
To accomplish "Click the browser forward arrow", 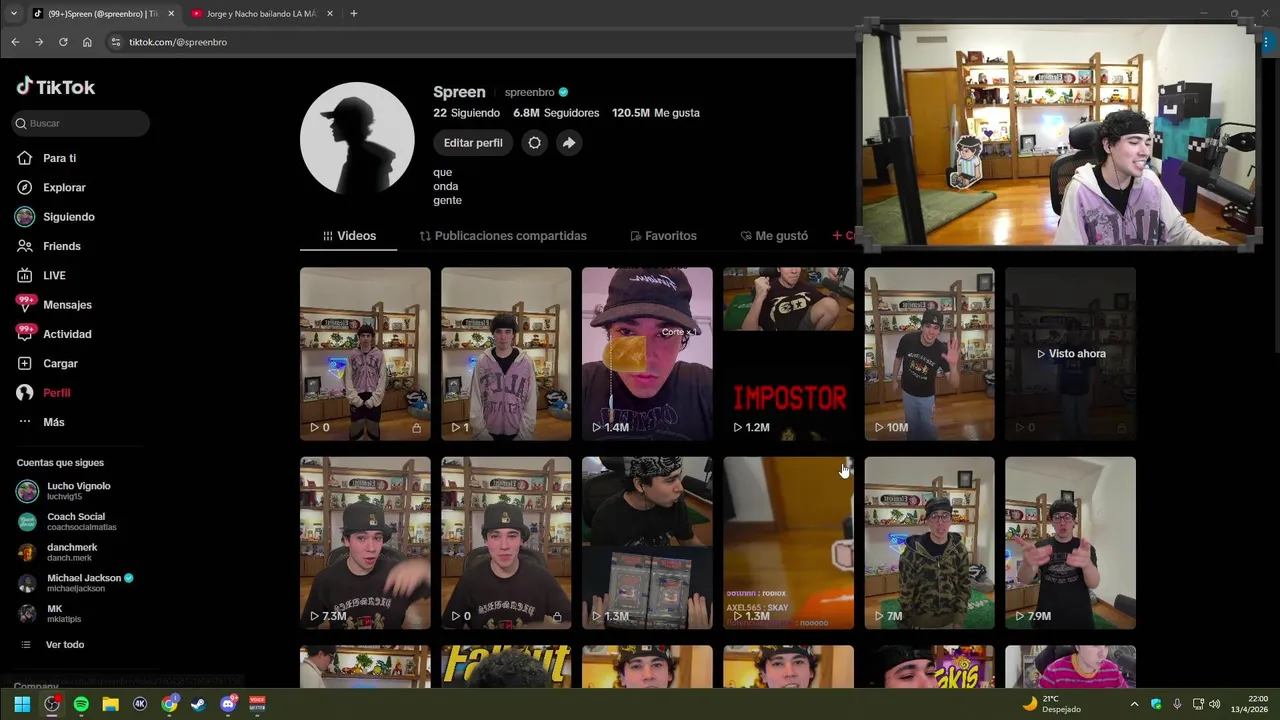I will [39, 42].
